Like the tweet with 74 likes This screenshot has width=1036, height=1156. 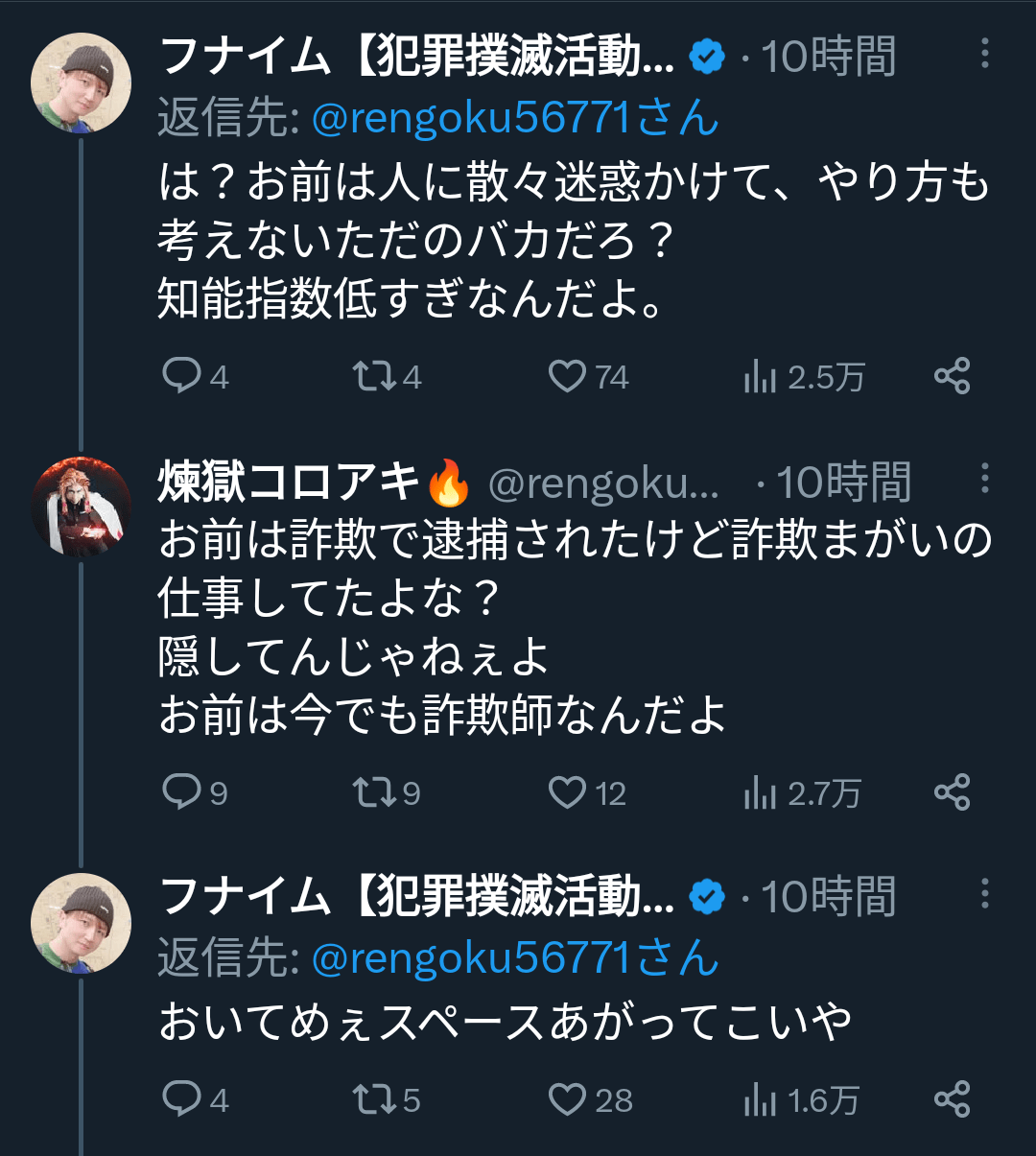[567, 376]
